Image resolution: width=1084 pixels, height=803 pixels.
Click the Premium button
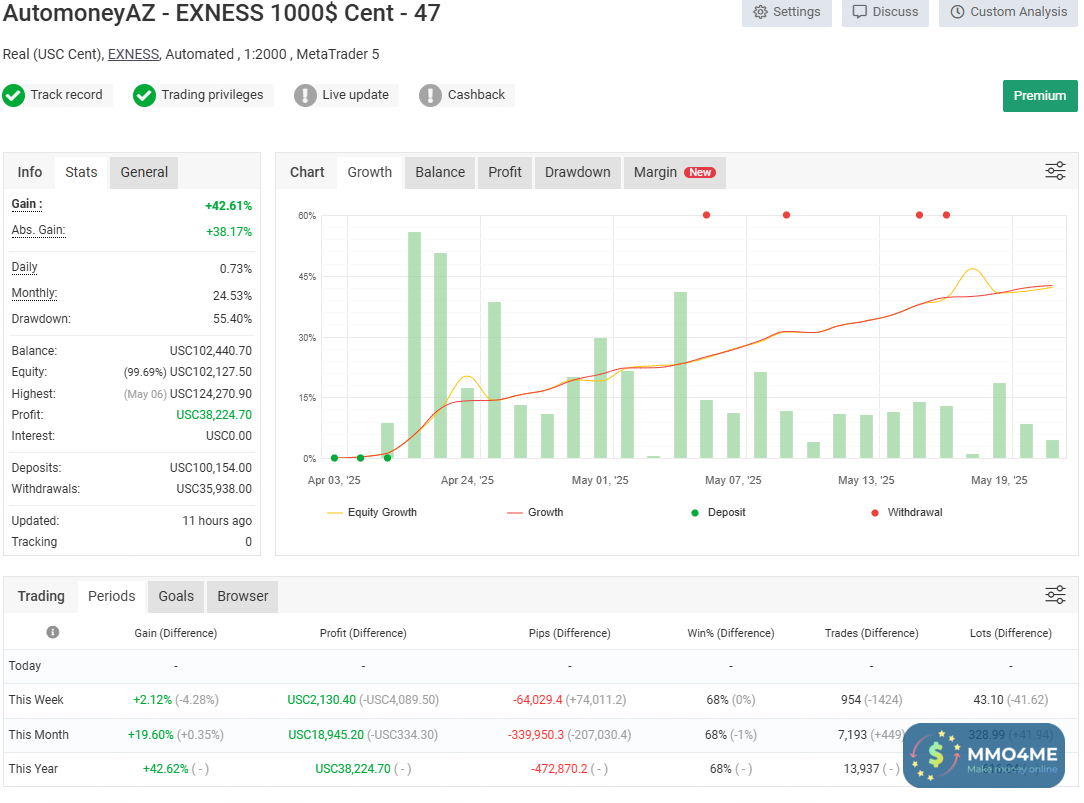pyautogui.click(x=1040, y=95)
